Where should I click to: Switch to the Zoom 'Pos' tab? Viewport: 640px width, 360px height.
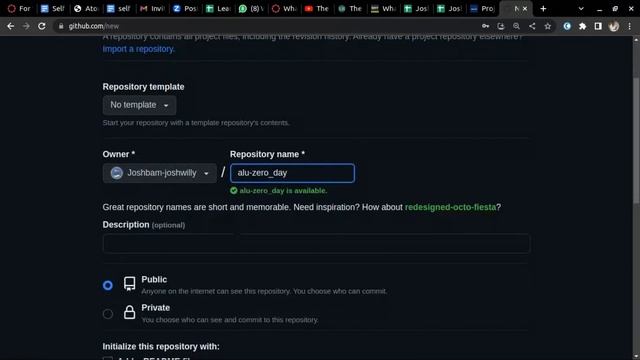(185, 9)
